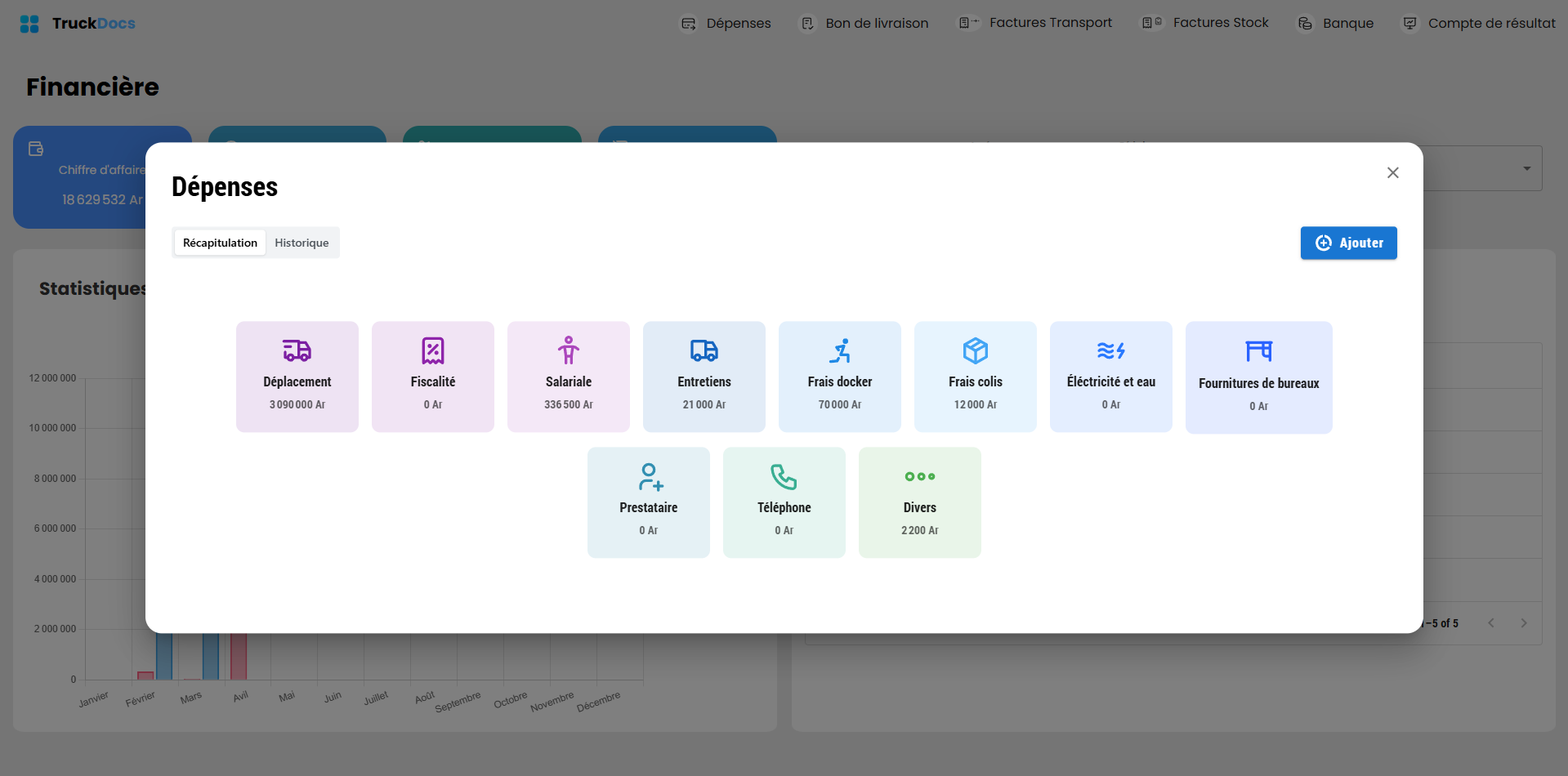Go to next page in background table
The height and width of the screenshot is (776, 1568).
[x=1524, y=623]
